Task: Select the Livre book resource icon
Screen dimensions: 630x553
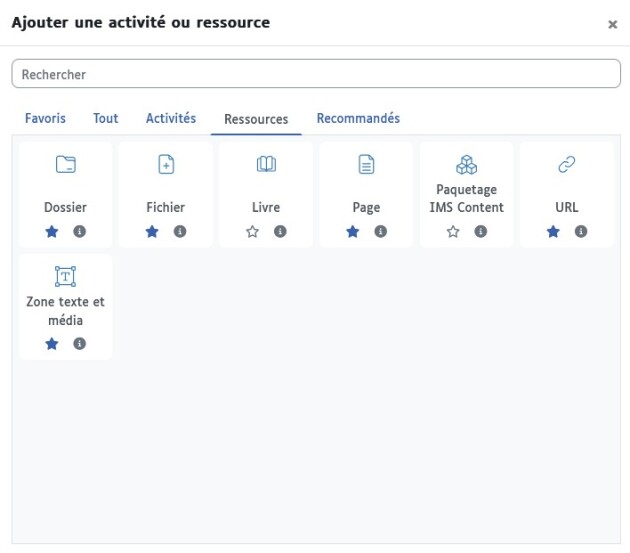Action: [x=266, y=165]
